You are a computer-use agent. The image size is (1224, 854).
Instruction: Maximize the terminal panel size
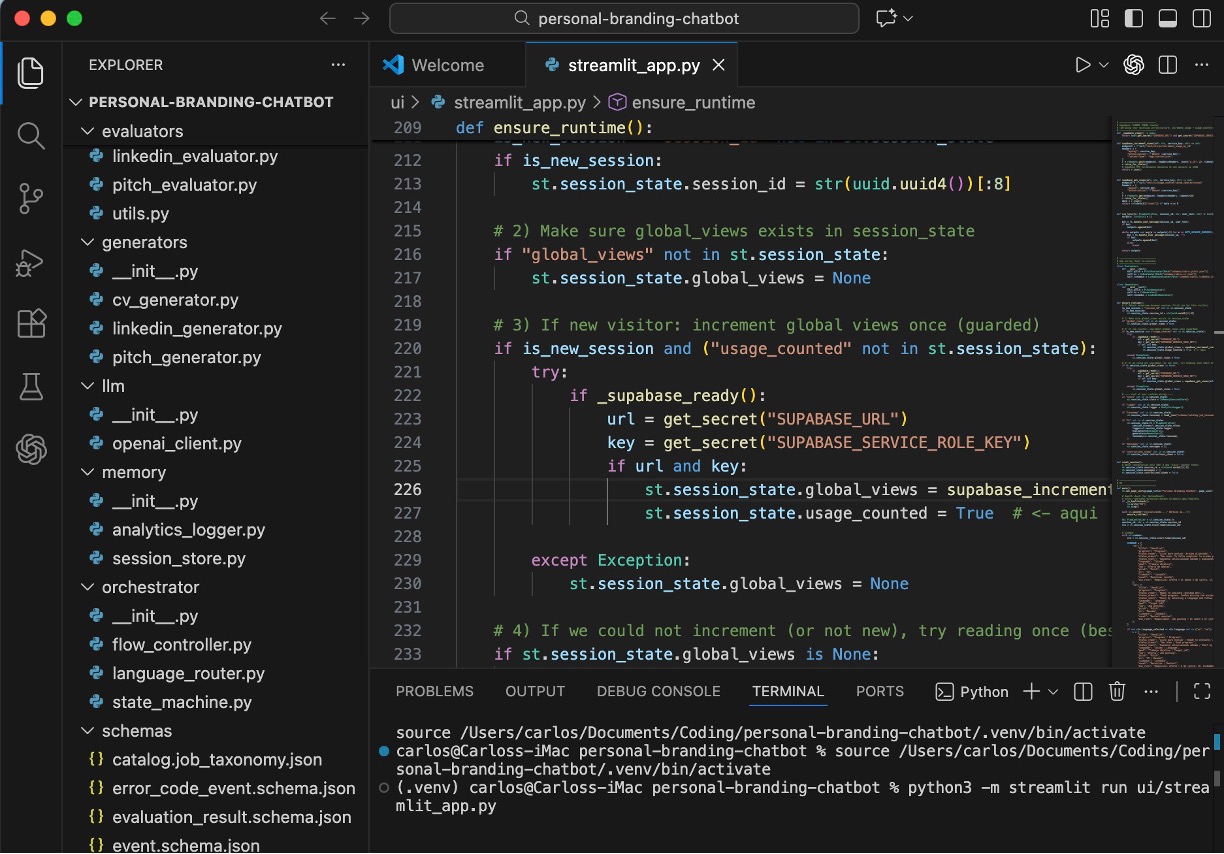1202,692
